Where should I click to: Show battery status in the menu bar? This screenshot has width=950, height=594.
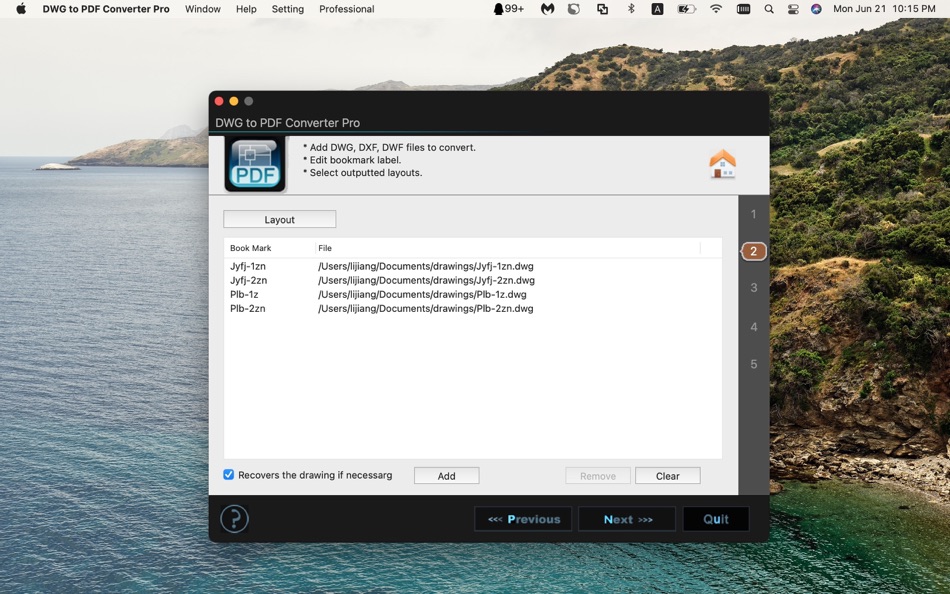tap(686, 8)
